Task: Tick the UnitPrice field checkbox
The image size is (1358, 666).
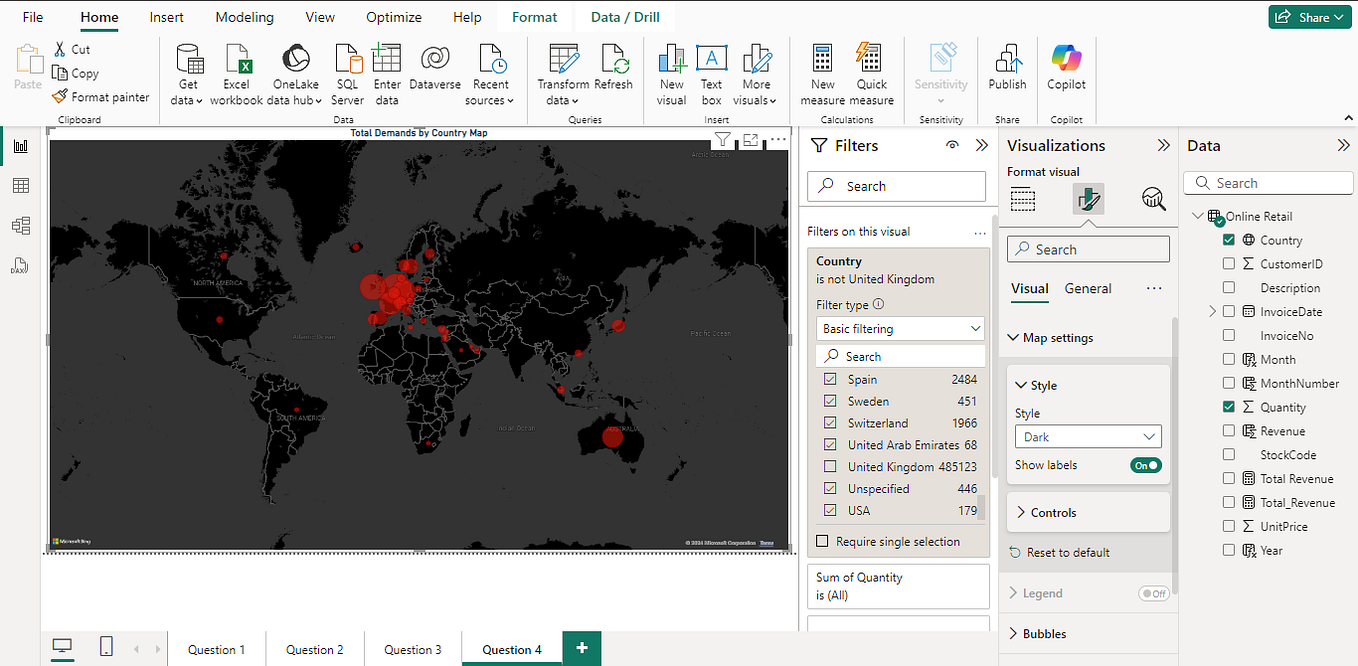Action: [x=1229, y=526]
